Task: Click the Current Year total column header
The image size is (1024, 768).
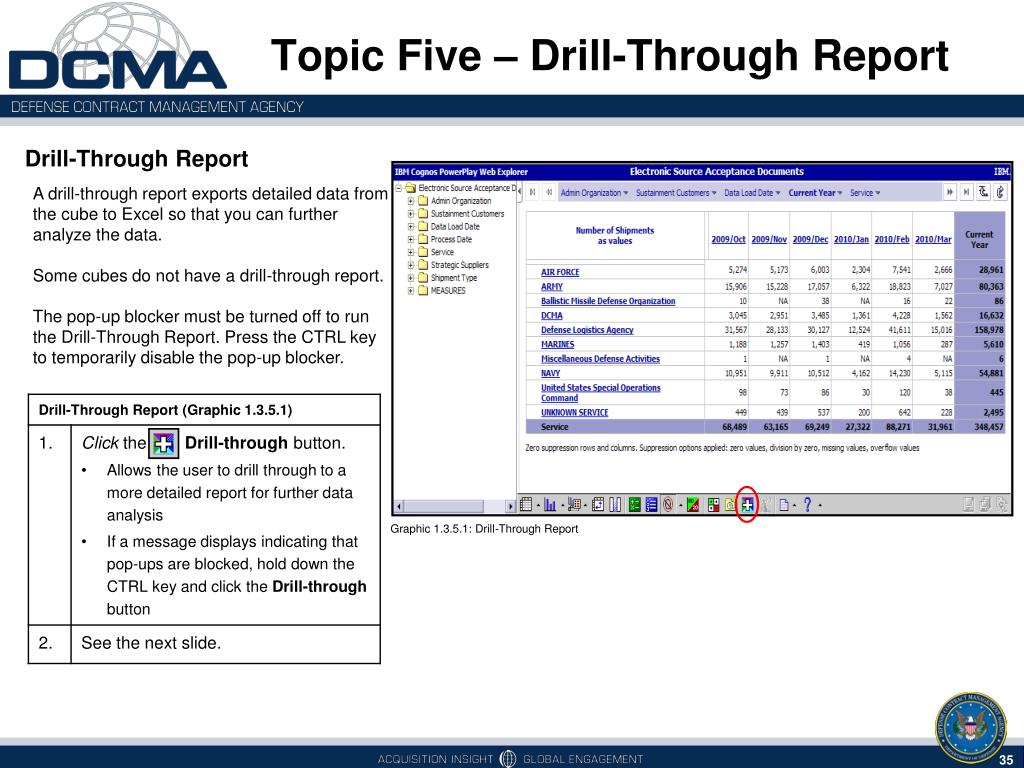Action: coord(978,240)
